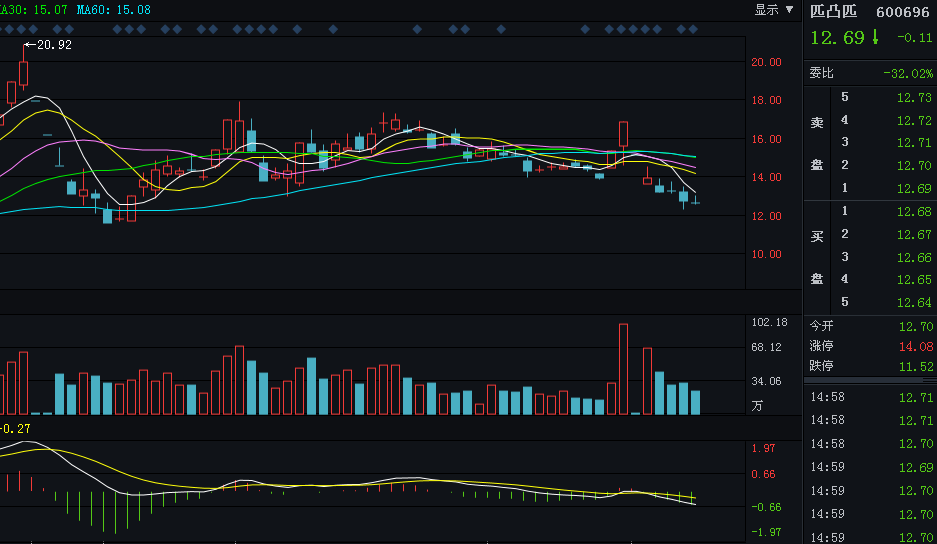
Task: Click the 16.00 price axis label
Action: [x=766, y=139]
